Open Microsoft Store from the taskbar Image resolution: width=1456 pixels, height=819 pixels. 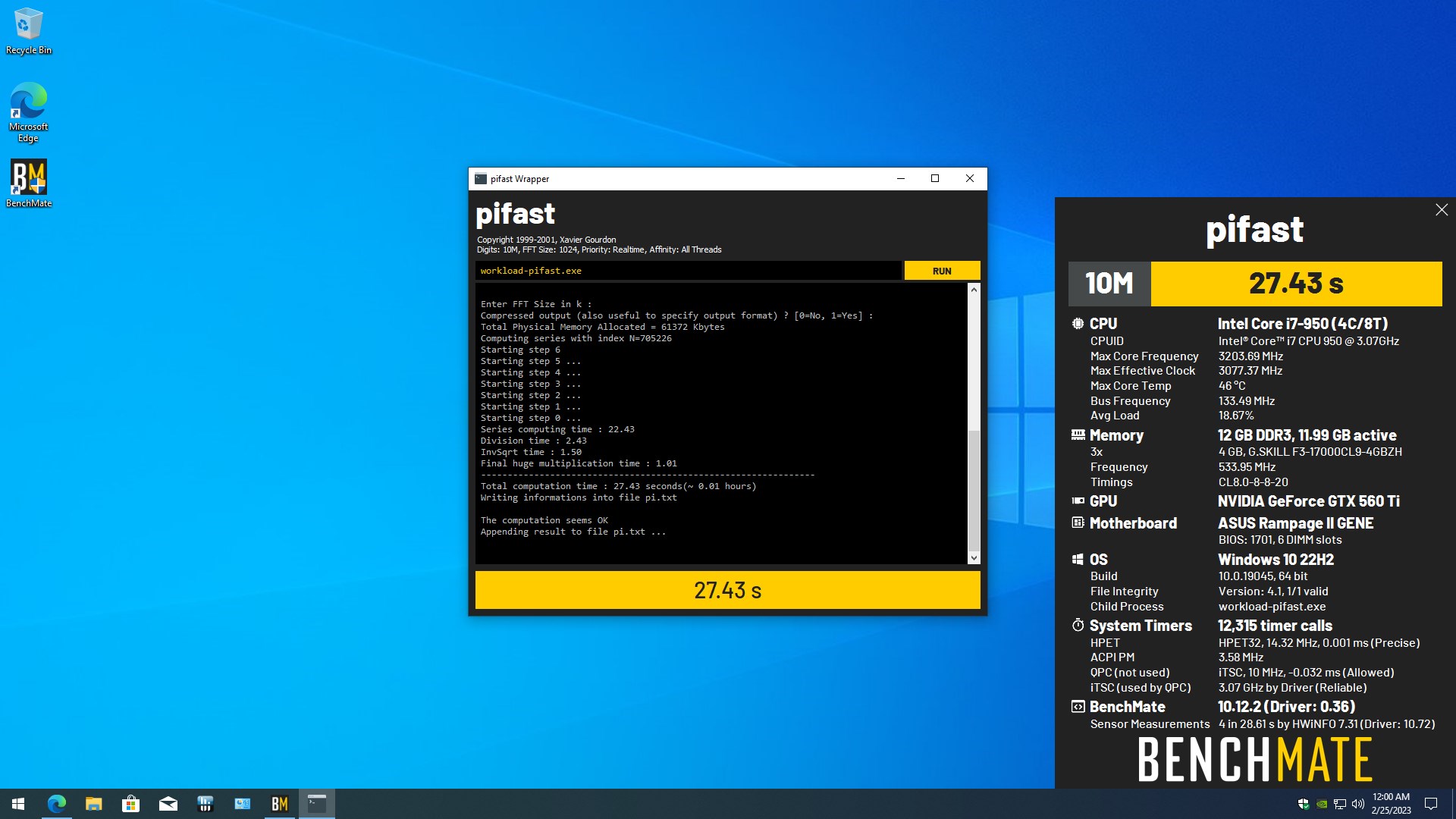click(x=130, y=804)
